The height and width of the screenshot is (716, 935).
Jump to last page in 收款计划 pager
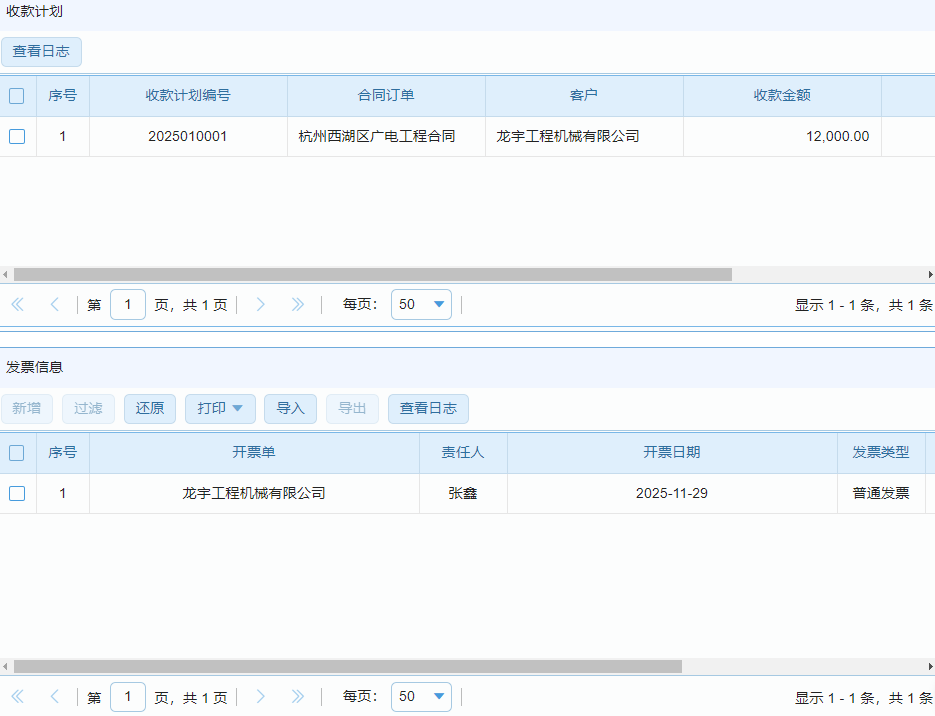click(x=297, y=305)
